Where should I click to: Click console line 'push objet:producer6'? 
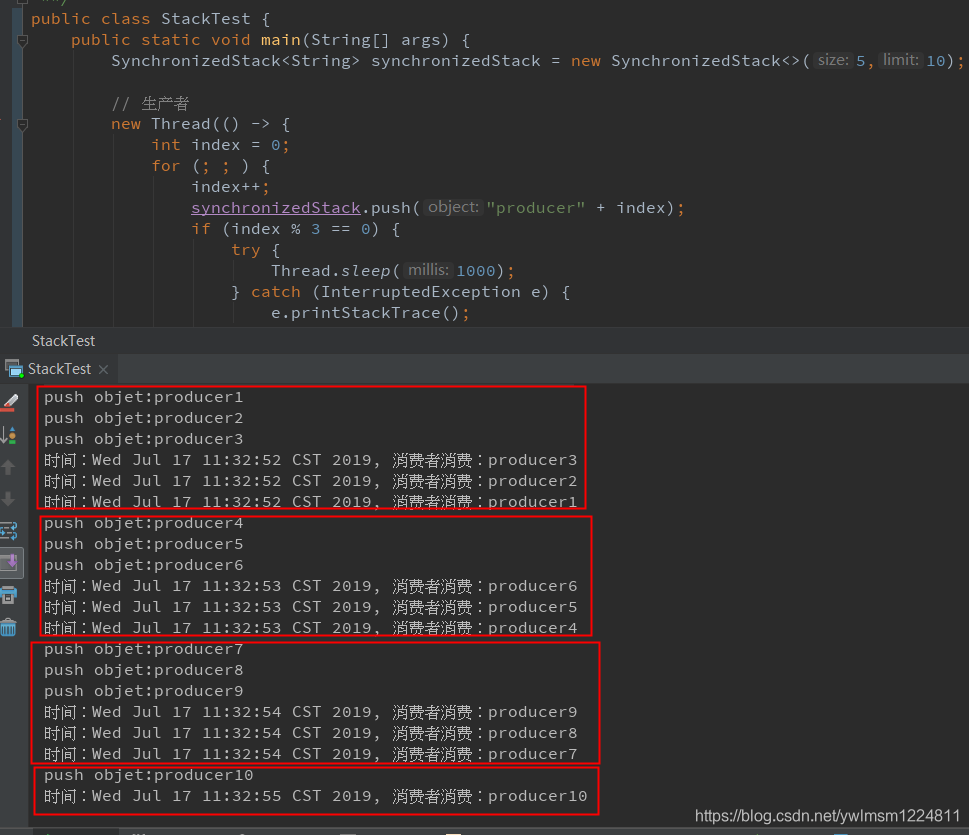(143, 566)
